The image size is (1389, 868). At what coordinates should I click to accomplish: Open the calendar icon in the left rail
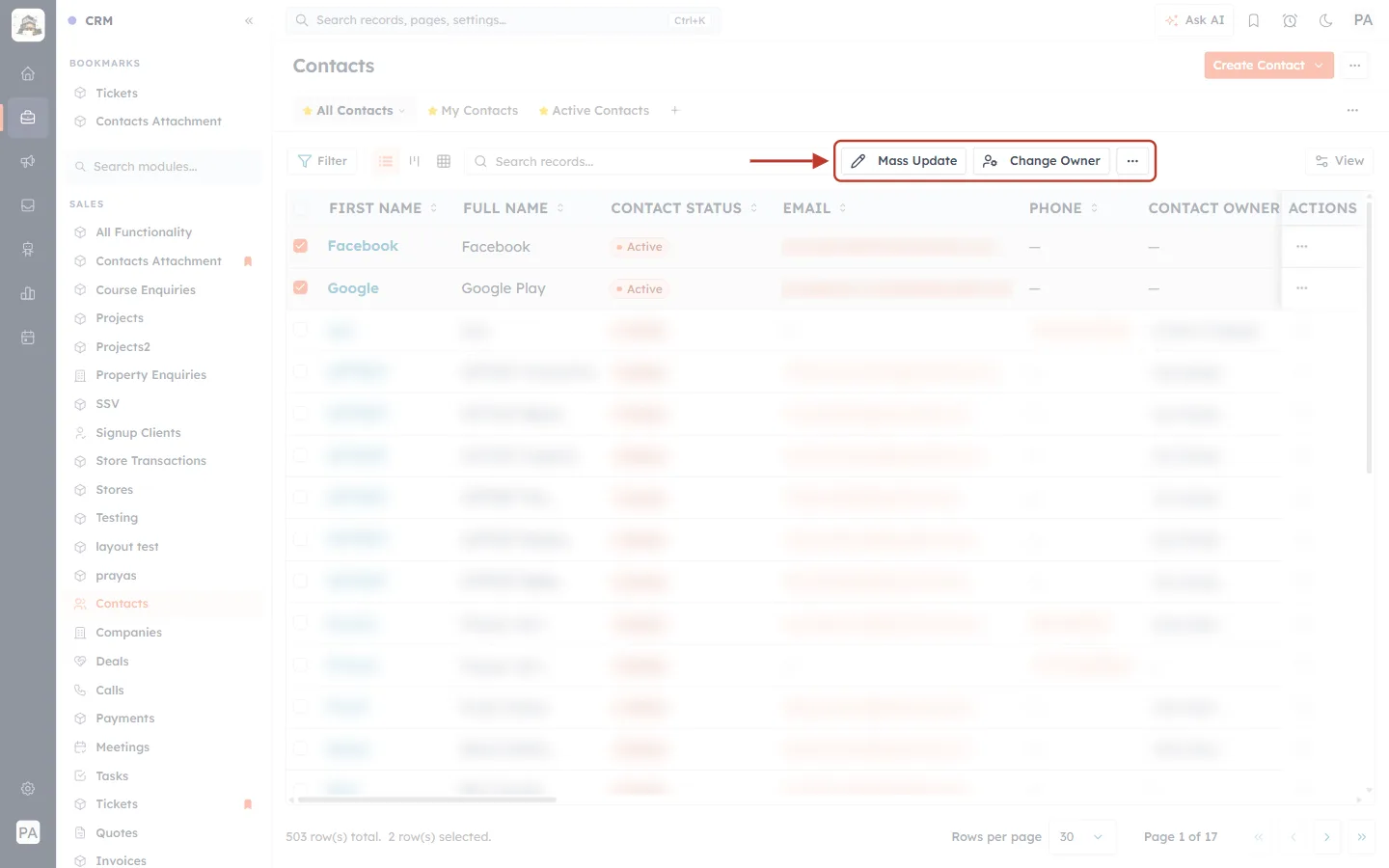pos(28,338)
